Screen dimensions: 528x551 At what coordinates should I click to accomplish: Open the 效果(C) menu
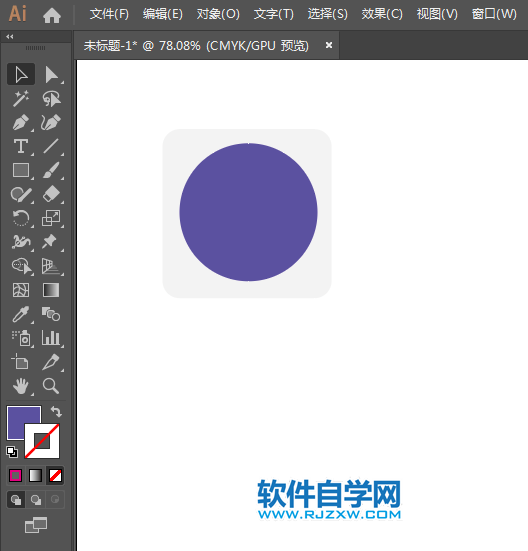click(x=382, y=14)
